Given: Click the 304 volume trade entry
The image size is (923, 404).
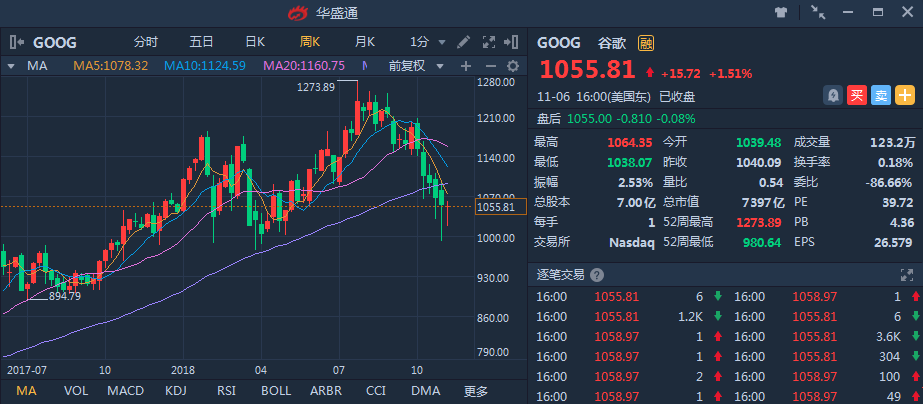Looking at the screenshot, I should click(890, 356).
